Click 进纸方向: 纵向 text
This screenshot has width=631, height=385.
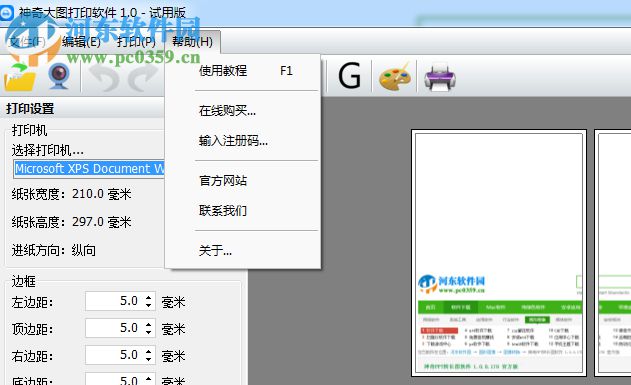[x=54, y=250]
